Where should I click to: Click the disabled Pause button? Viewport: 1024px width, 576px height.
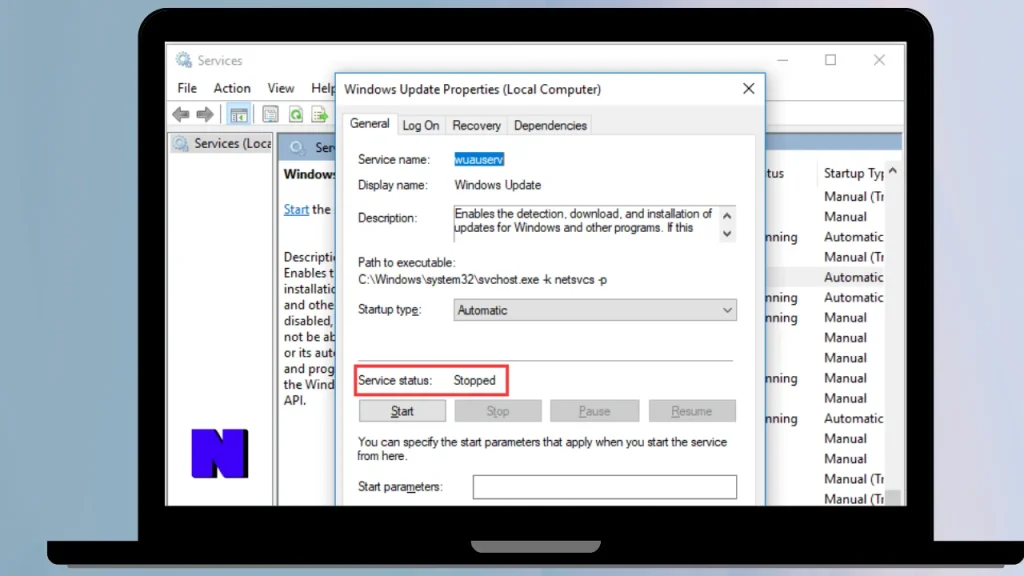coord(594,411)
